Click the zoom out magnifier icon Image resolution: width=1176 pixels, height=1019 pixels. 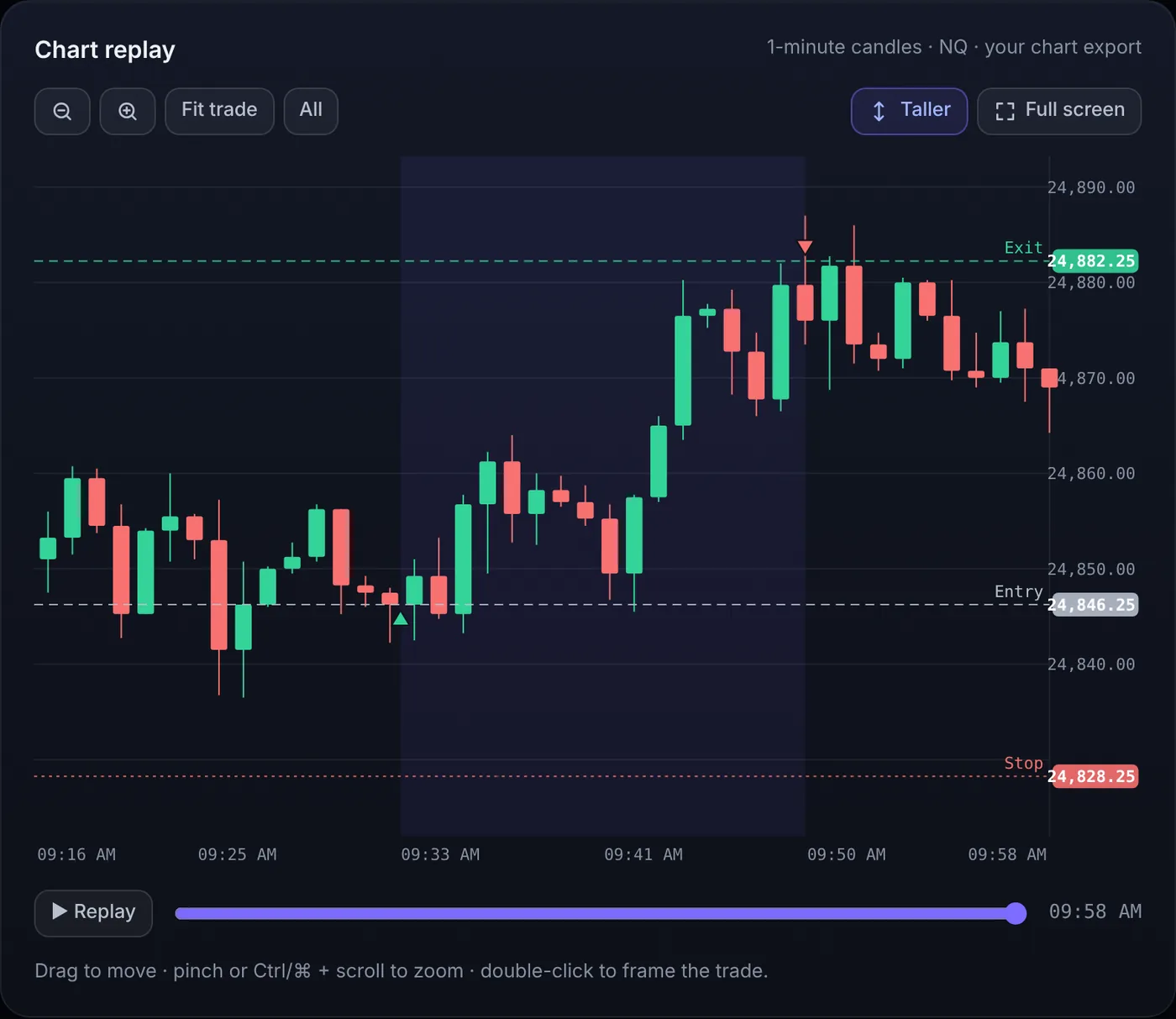(62, 111)
